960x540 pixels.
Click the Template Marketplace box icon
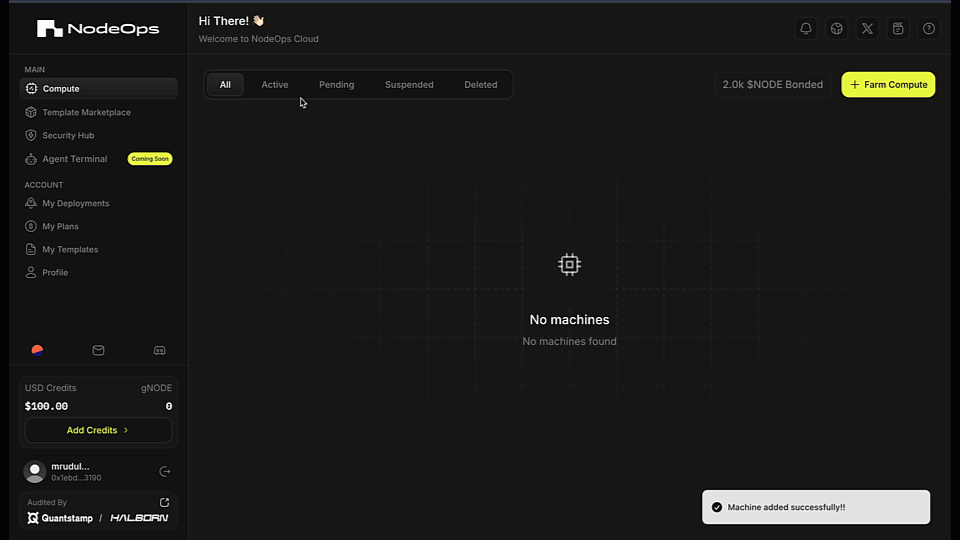[x=31, y=112]
